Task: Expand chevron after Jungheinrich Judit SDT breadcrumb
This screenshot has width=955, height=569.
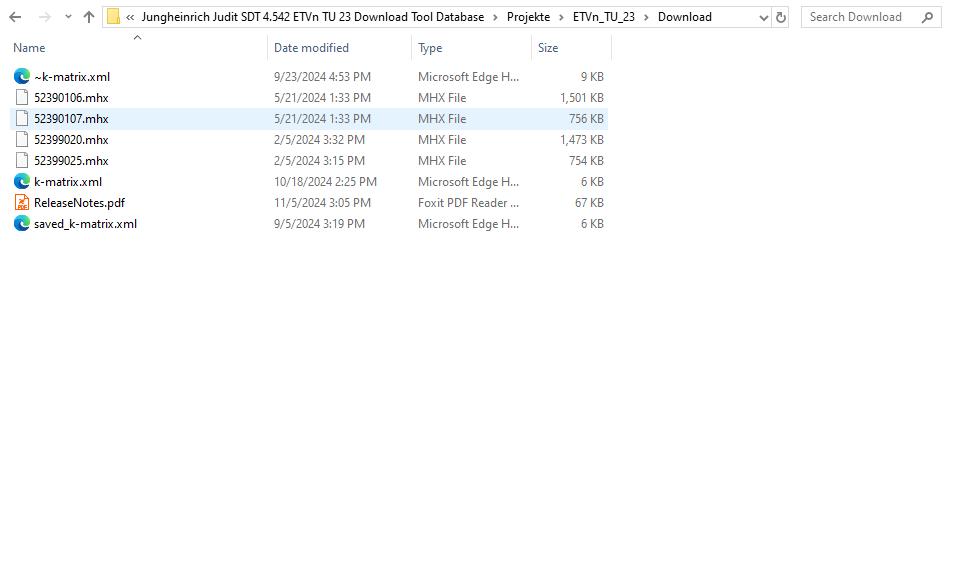Action: (x=495, y=17)
